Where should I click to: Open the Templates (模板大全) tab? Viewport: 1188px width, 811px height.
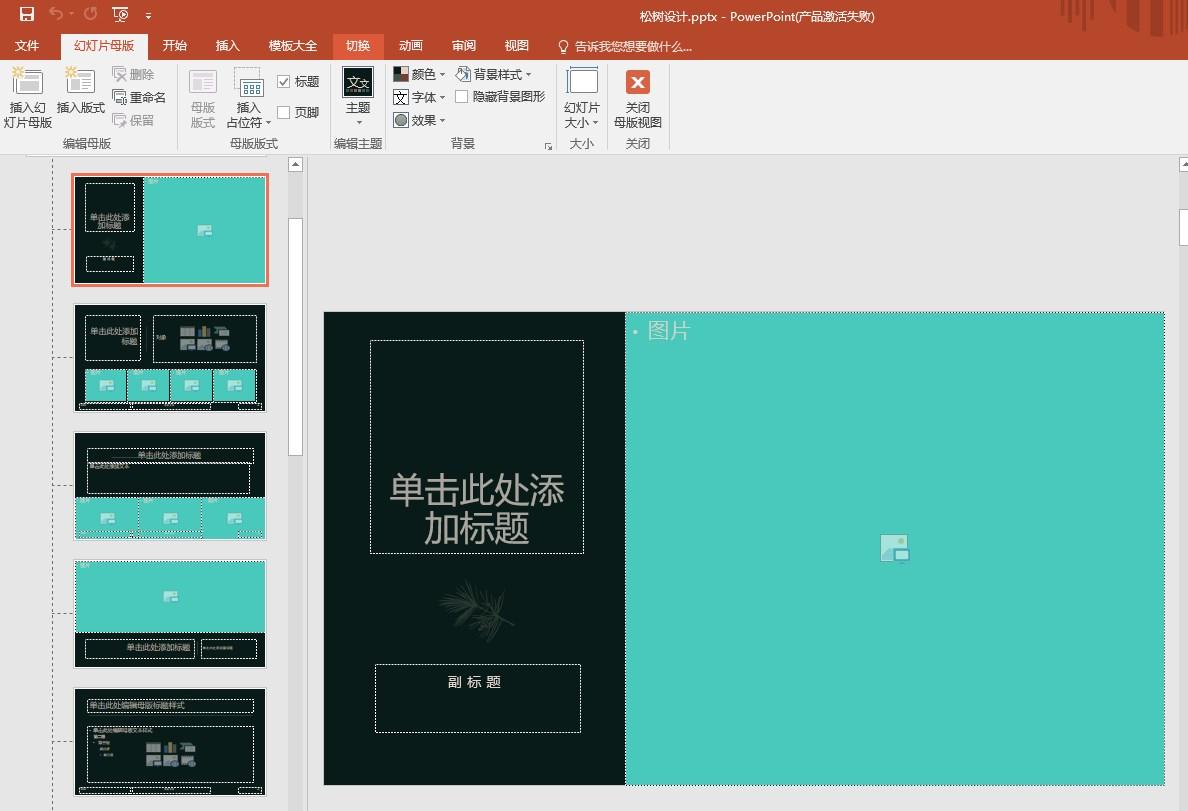pos(292,45)
